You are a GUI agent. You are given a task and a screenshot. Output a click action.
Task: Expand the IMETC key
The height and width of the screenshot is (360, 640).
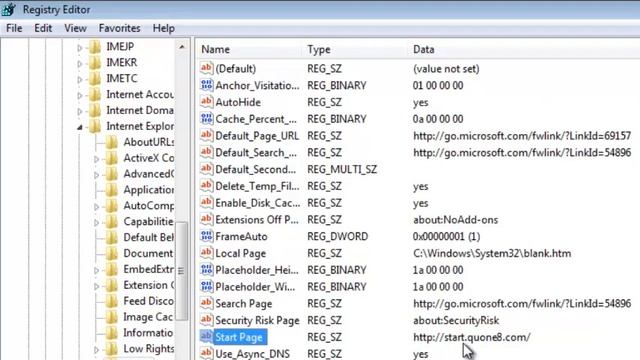click(80, 80)
